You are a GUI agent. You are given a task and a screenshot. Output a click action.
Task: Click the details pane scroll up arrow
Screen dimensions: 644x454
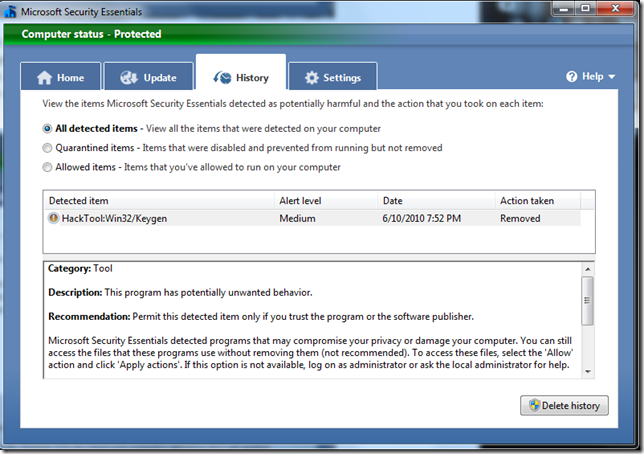[588, 269]
